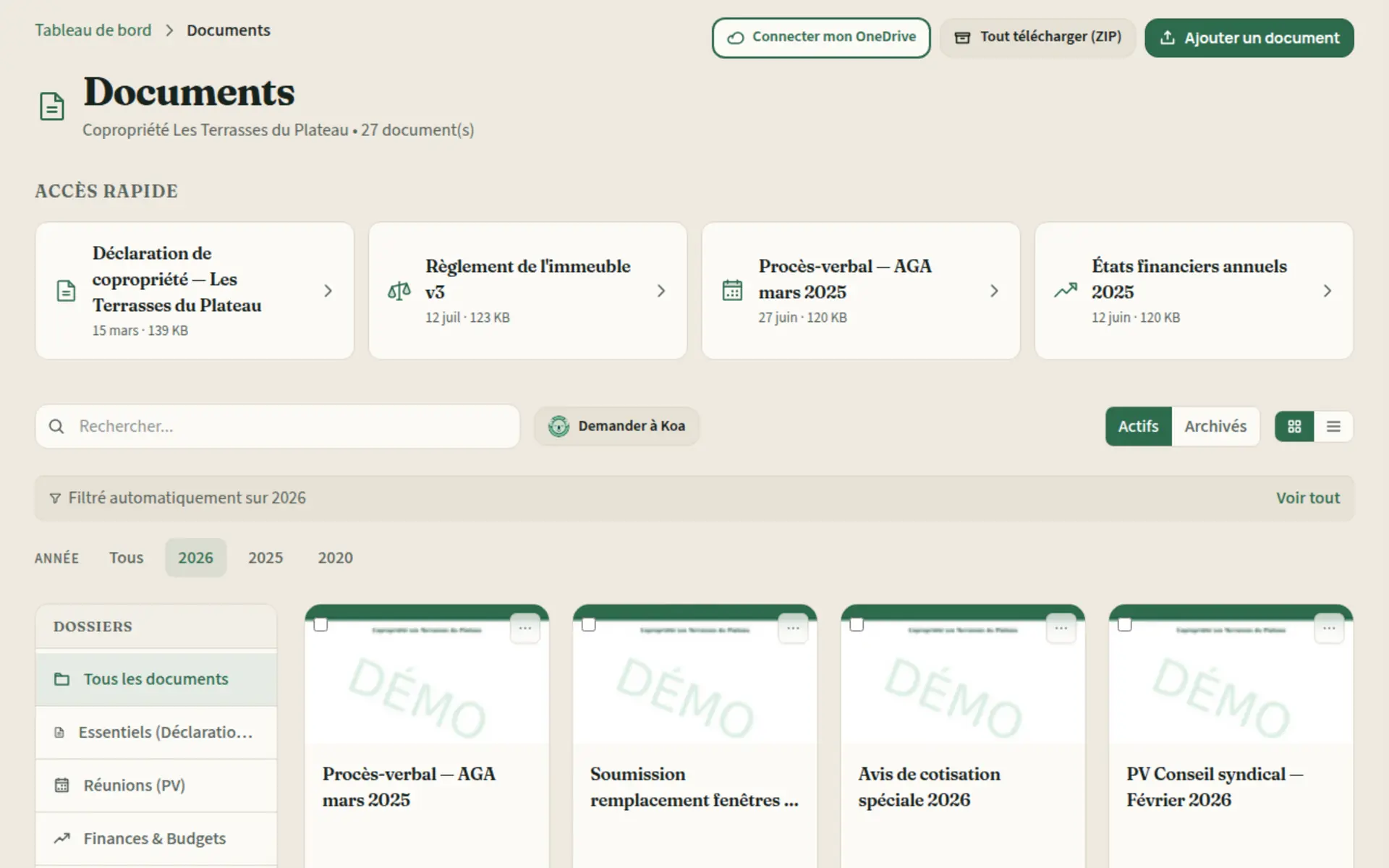Open the Procès-verbal quick access card via its chevron
1389x868 pixels.
994,291
